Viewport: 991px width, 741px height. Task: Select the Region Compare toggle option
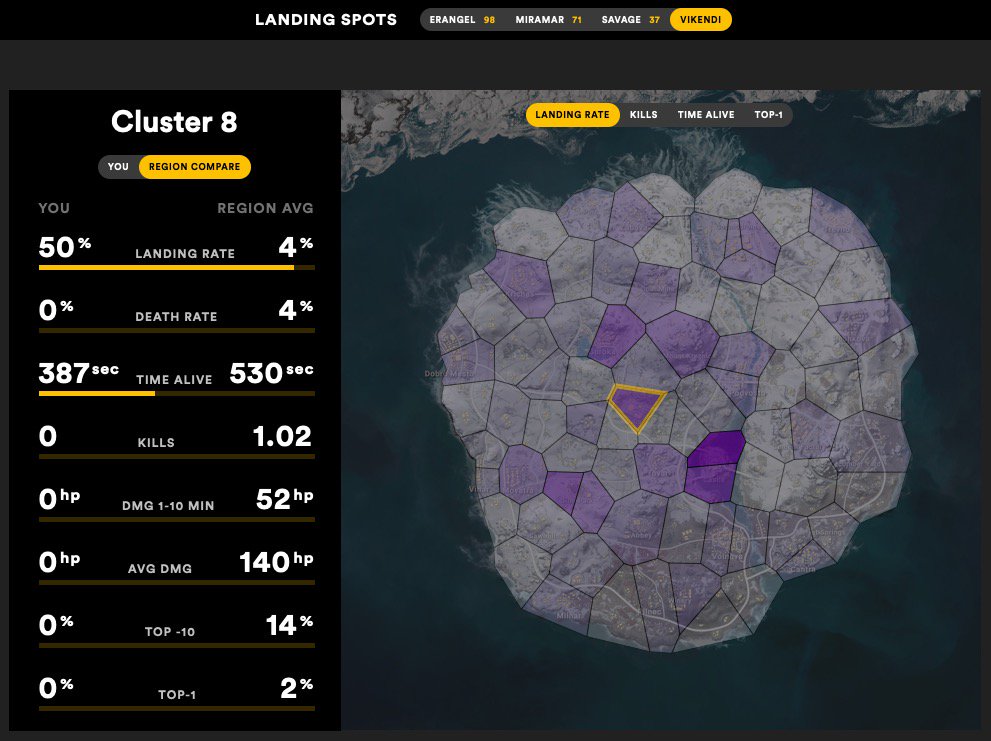click(x=195, y=167)
